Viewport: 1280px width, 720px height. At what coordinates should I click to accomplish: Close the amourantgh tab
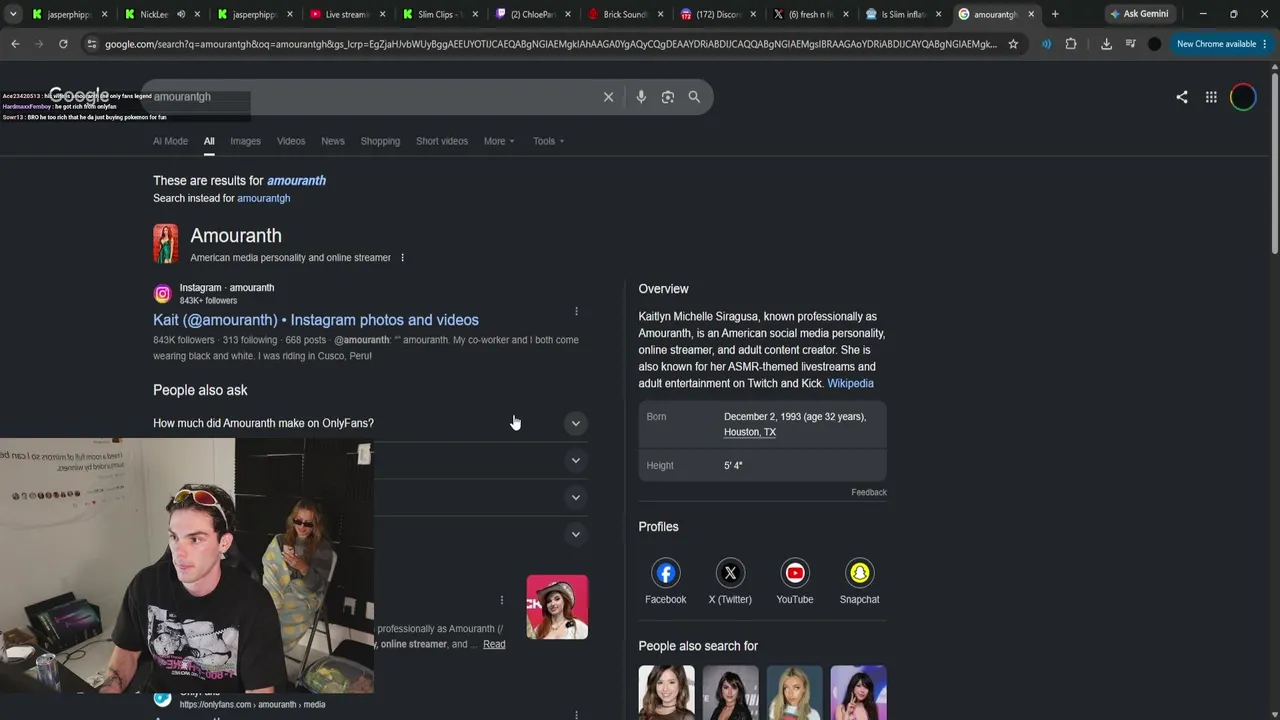point(1031,14)
